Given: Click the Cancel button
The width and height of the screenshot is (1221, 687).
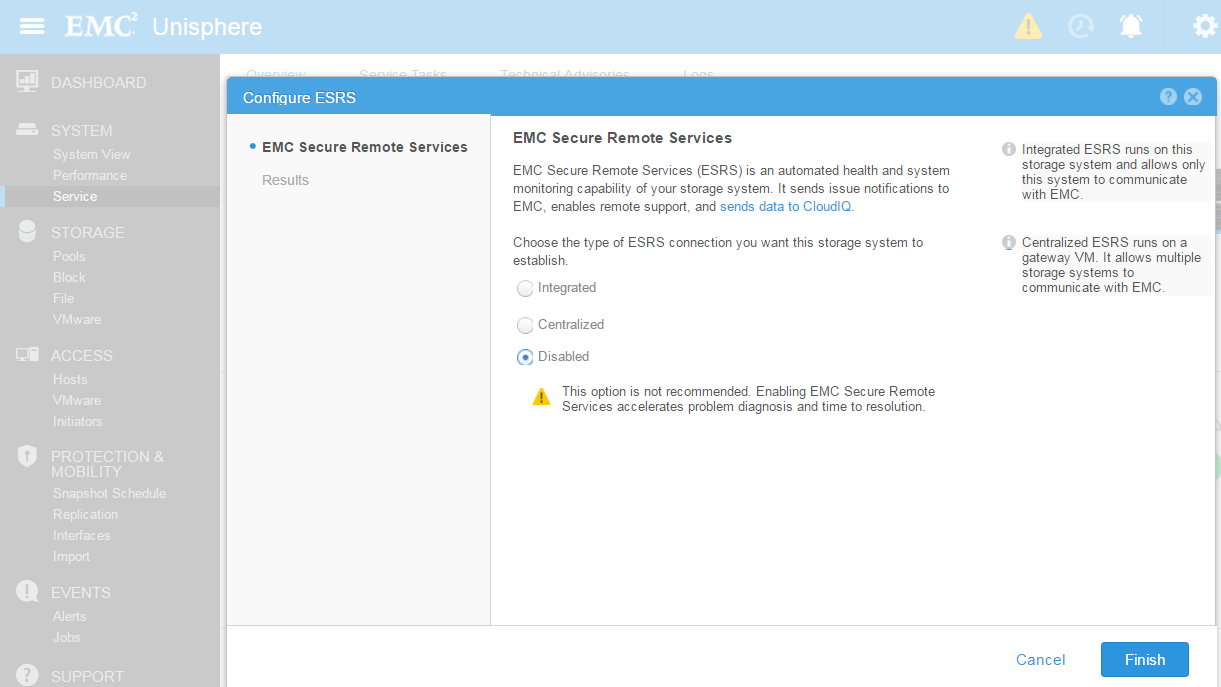Looking at the screenshot, I should [x=1040, y=660].
